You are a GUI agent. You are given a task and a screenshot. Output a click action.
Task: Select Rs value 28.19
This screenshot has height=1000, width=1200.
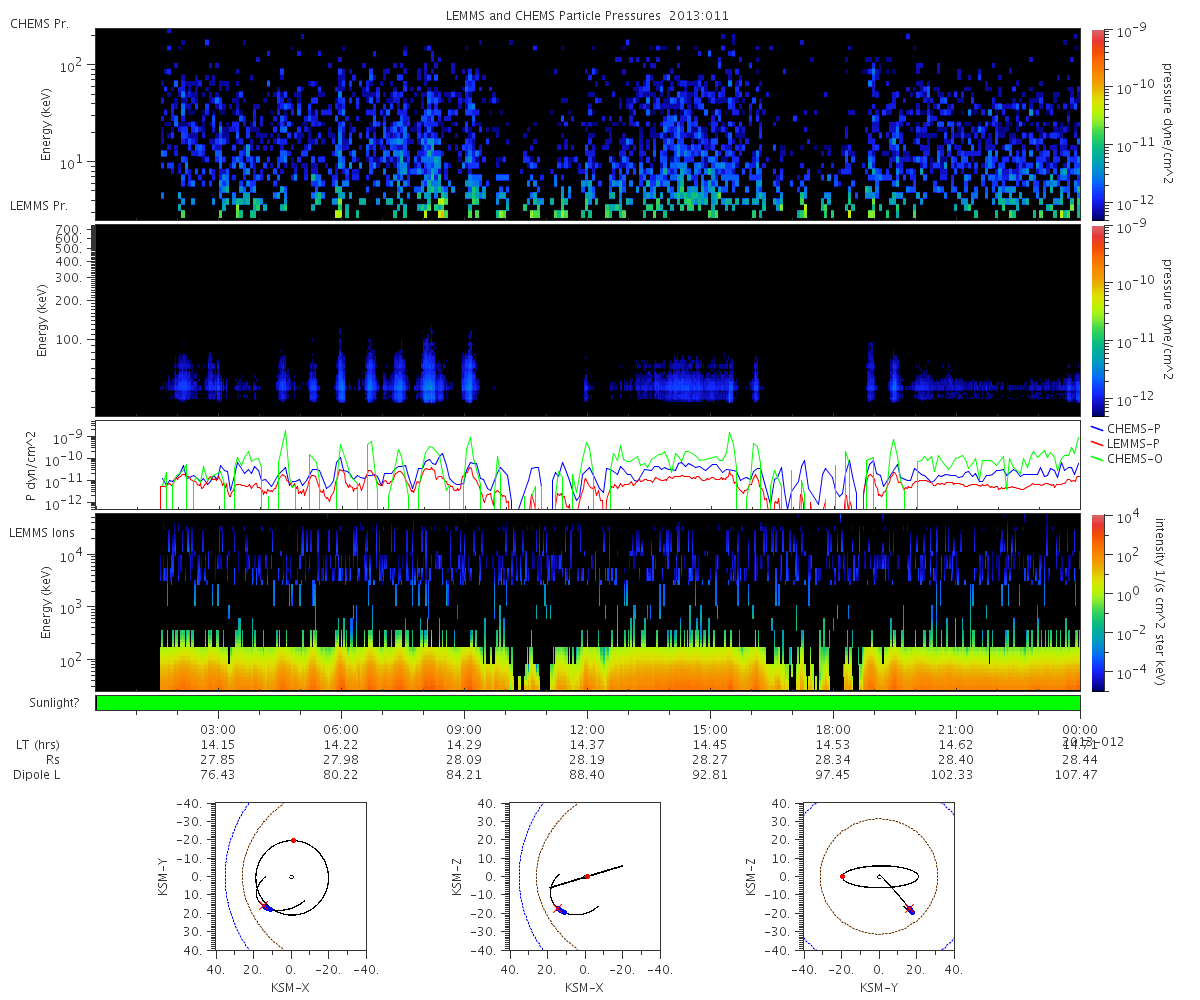587,760
